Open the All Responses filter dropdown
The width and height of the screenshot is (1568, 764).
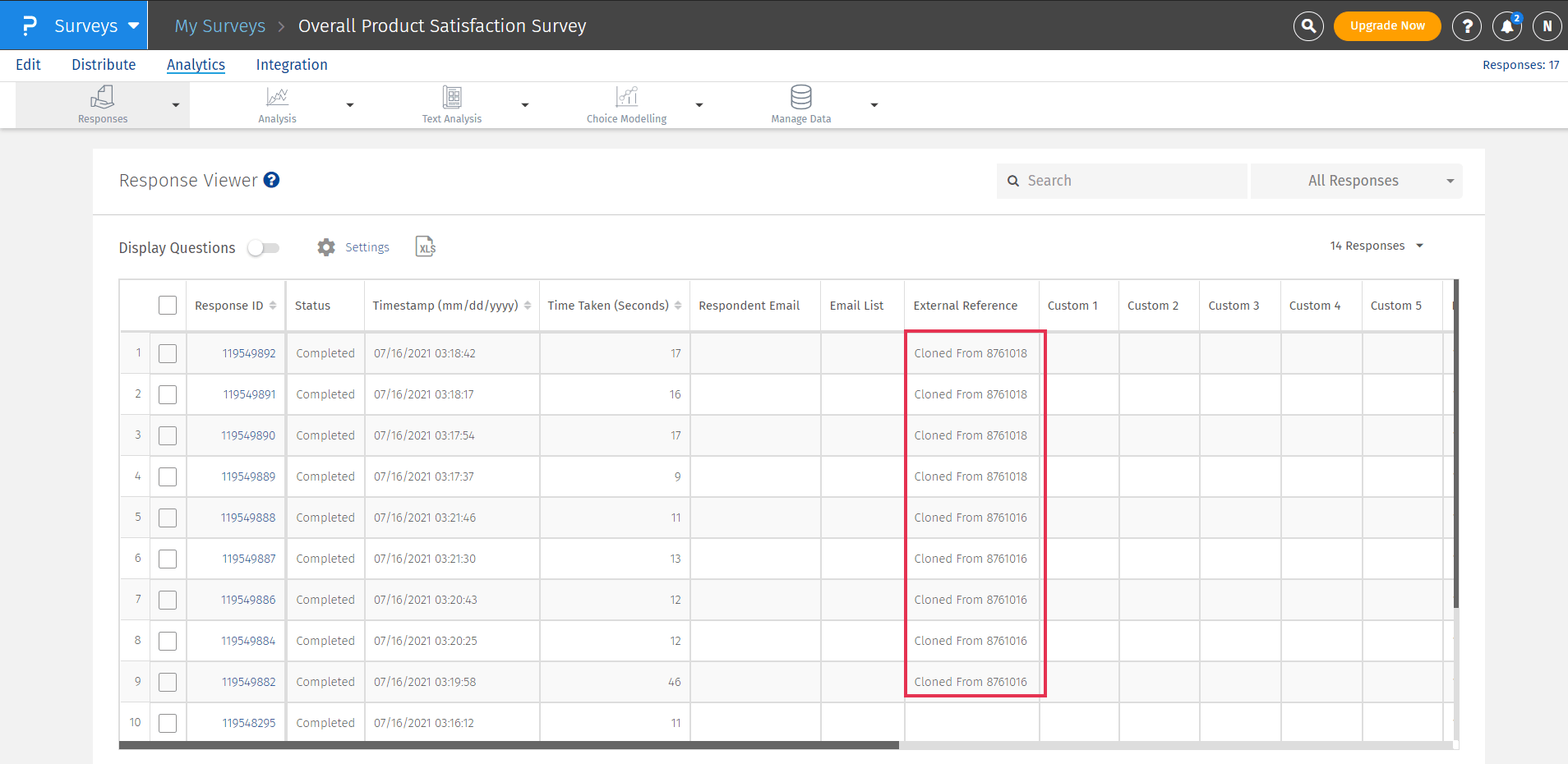1355,180
